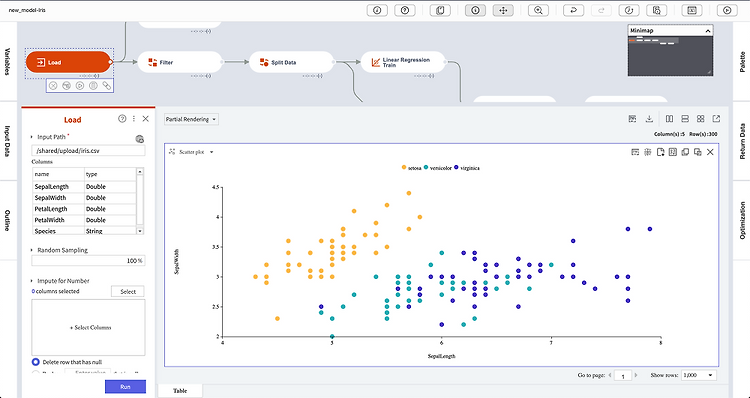
Task: Click the grid/filter icon in scatter plot header
Action: tap(648, 152)
